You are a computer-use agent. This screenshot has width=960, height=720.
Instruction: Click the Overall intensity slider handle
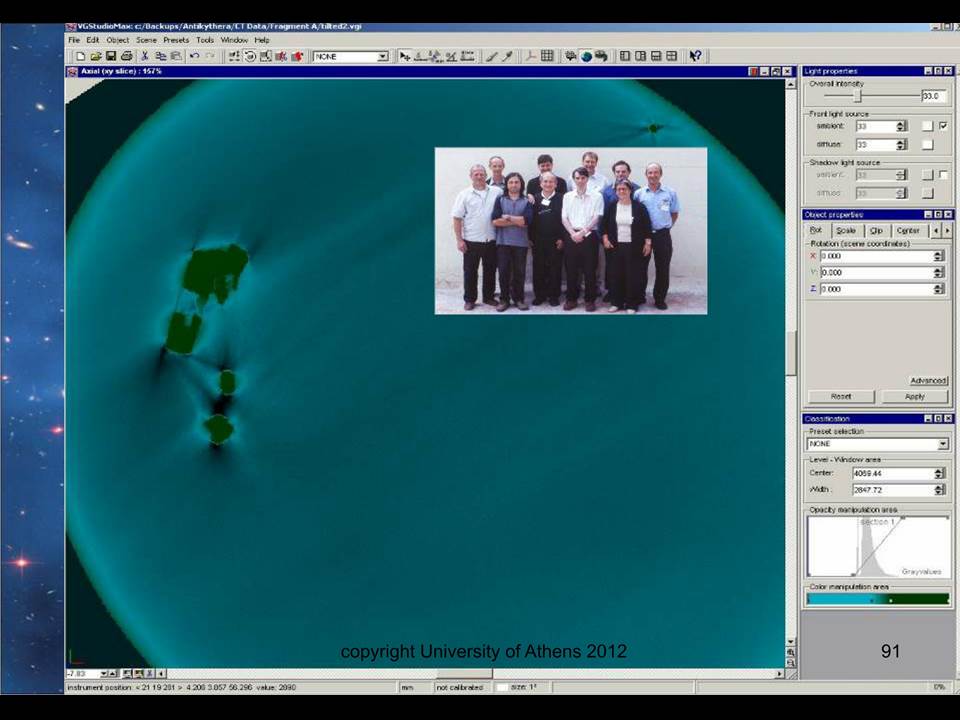[x=858, y=96]
